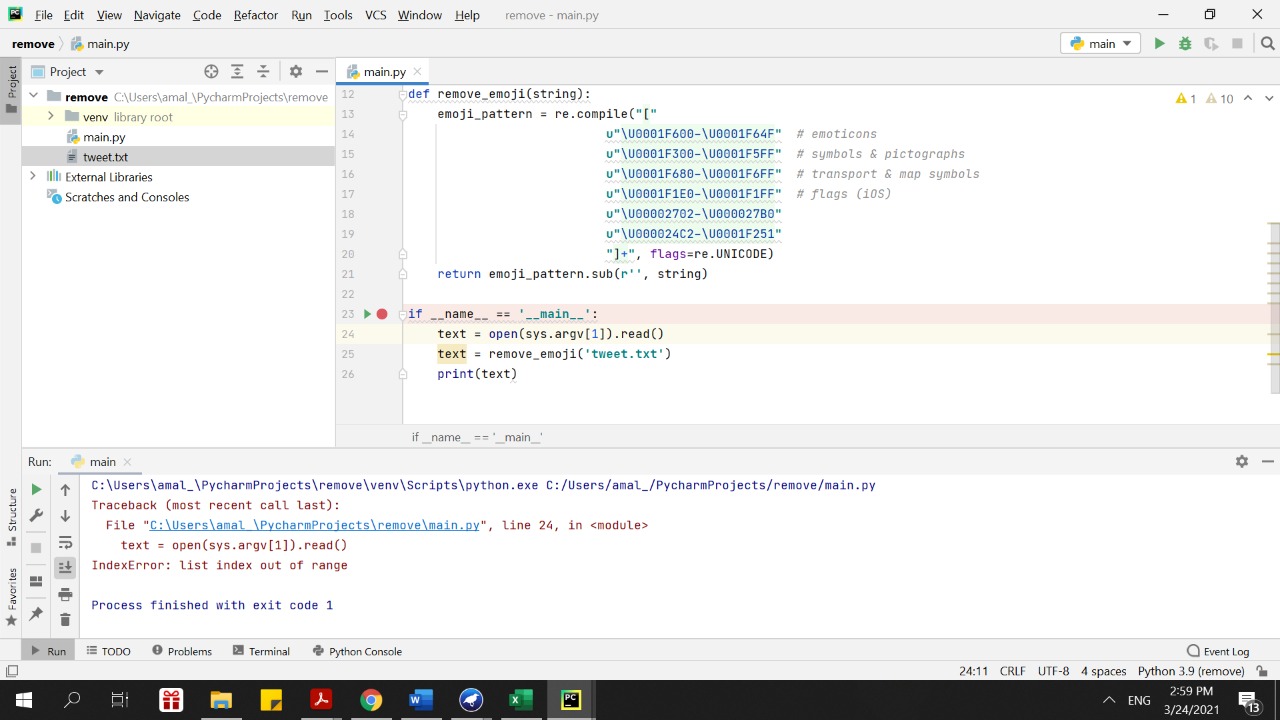Screen dimensions: 1280x720
Task: Toggle the breakpoint on line 23
Action: point(381,313)
